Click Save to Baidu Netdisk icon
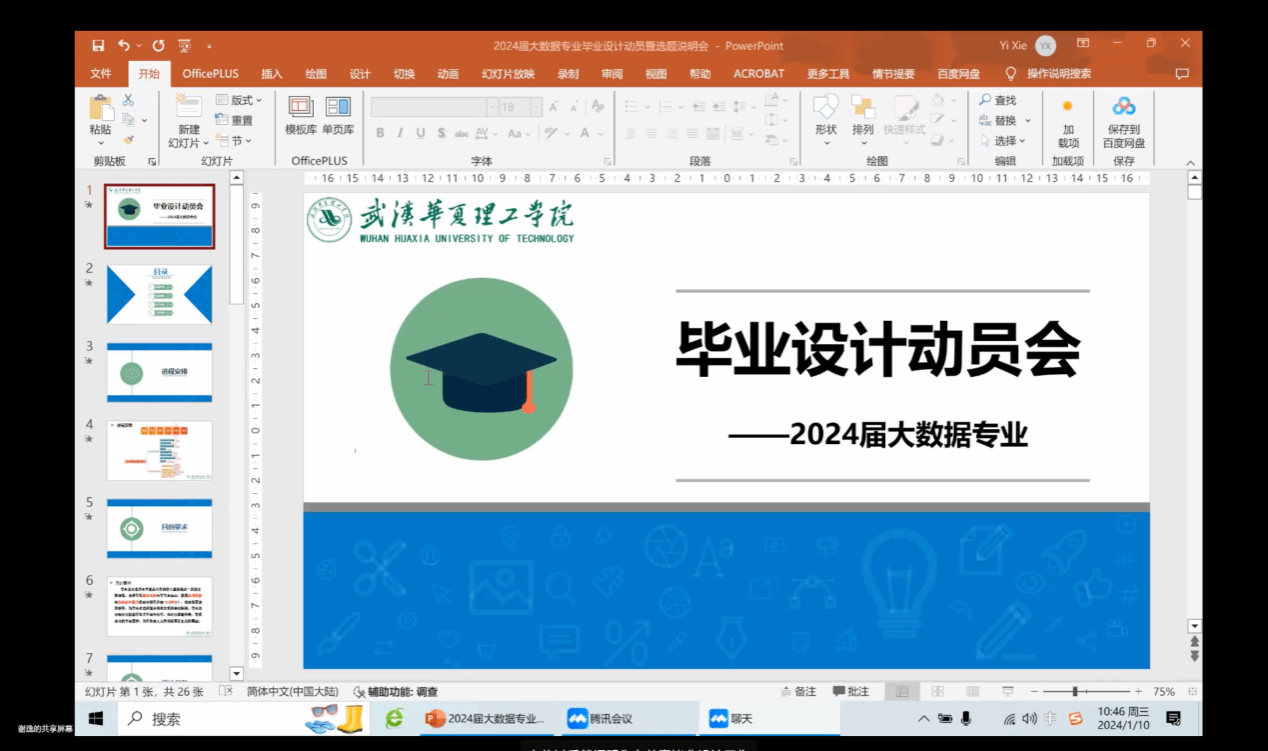 pyautogui.click(x=1124, y=109)
